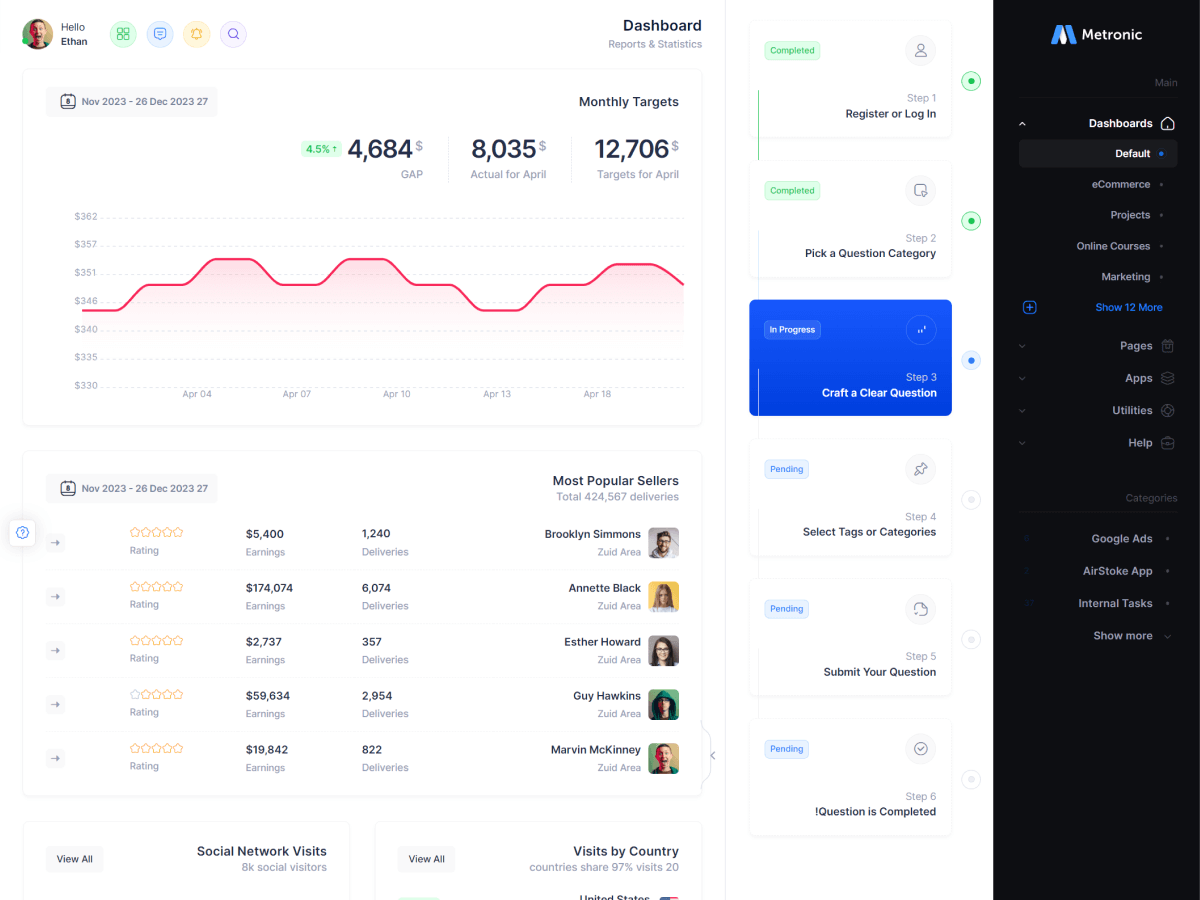Click Brooklyn Simmons row arrow icon
The image size is (1200, 900).
[x=56, y=542]
